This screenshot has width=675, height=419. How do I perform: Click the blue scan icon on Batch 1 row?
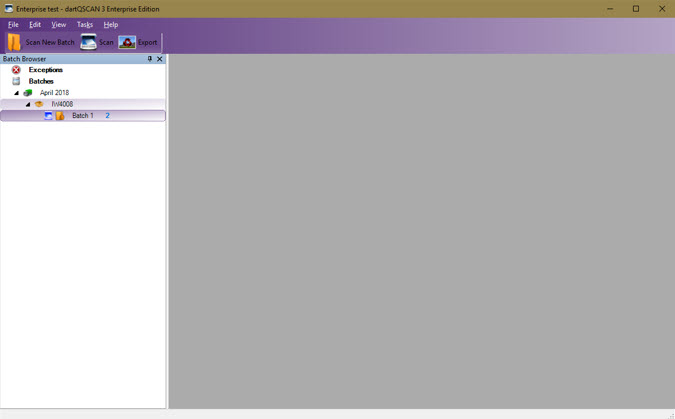tap(48, 115)
